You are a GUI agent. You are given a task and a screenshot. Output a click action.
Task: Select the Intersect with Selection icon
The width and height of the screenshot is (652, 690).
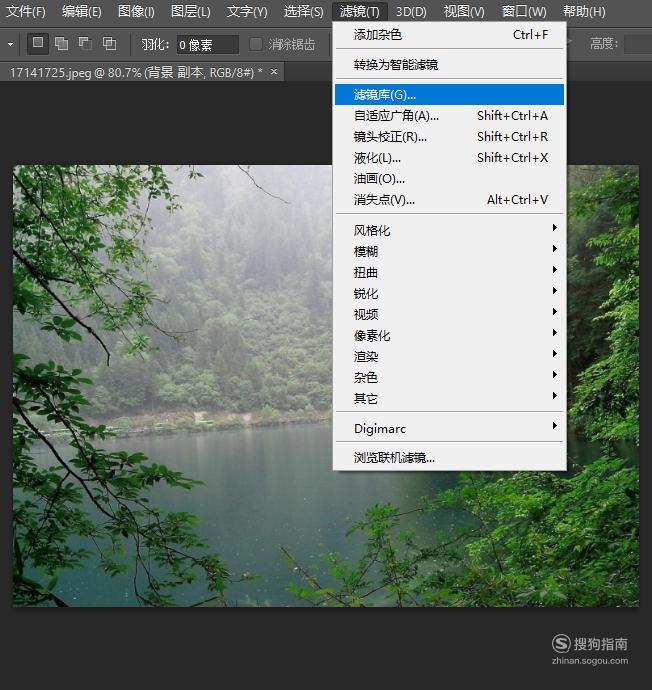[x=109, y=44]
